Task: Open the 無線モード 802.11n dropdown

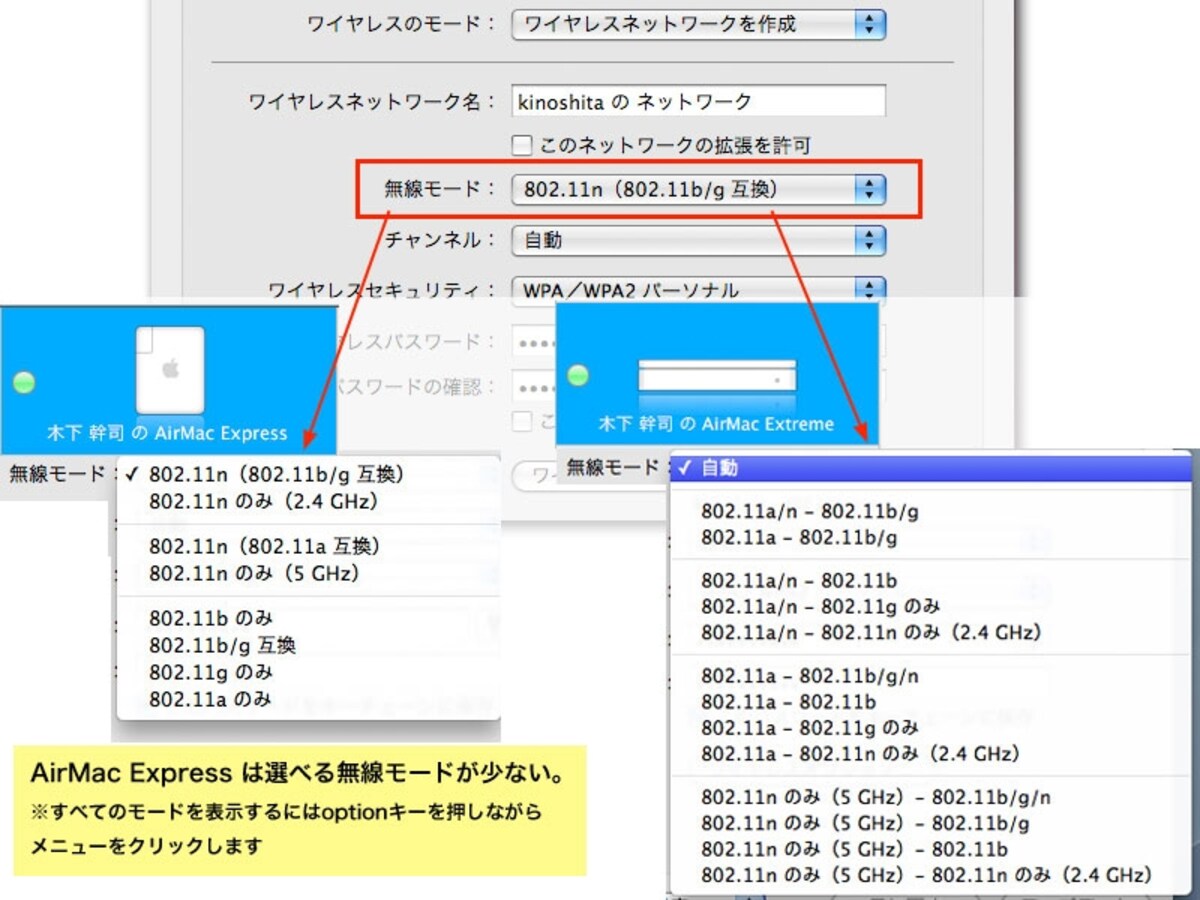Action: click(x=698, y=189)
